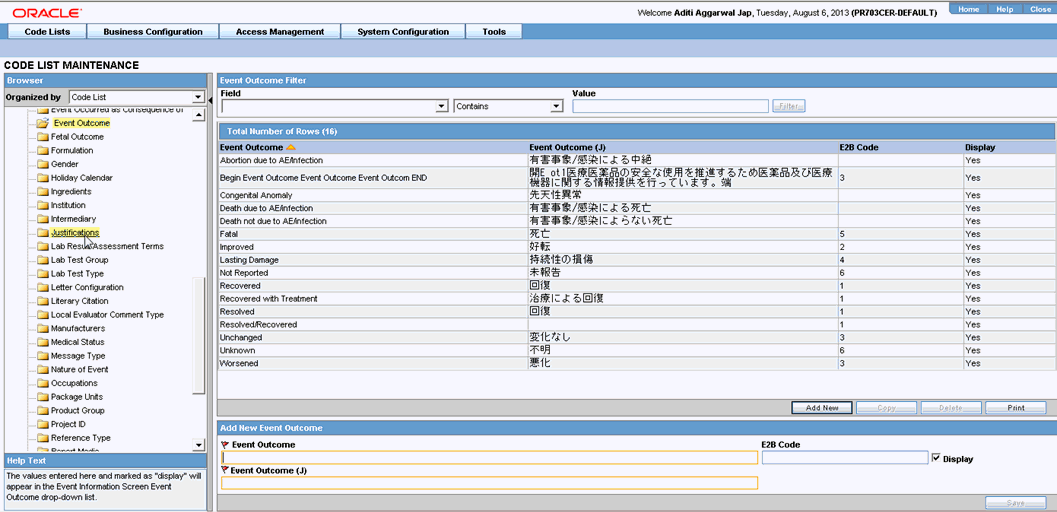Open the System Configuration menu
Image resolution: width=1057 pixels, height=512 pixels.
pyautogui.click(x=403, y=32)
